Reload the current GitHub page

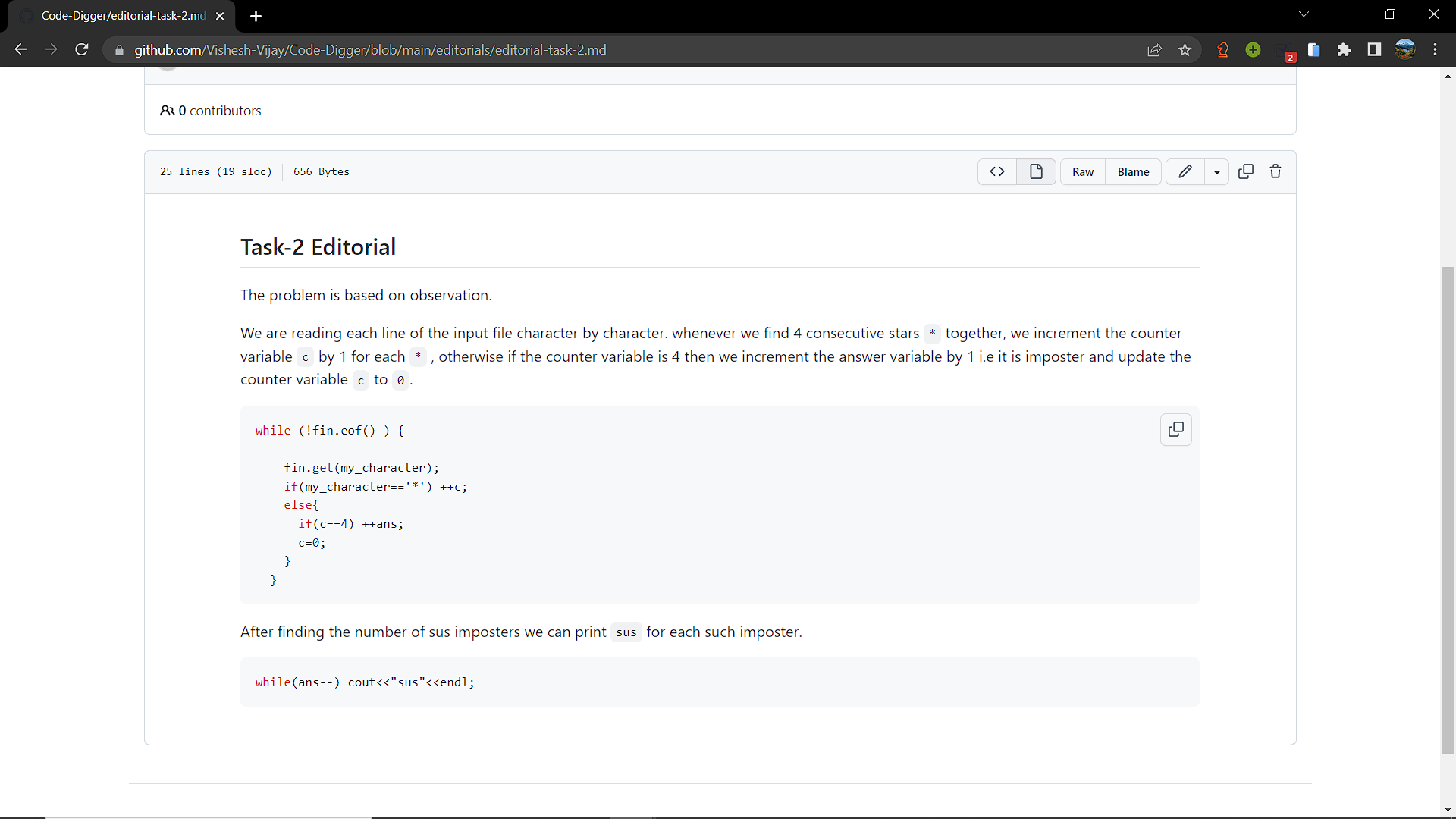click(x=82, y=50)
